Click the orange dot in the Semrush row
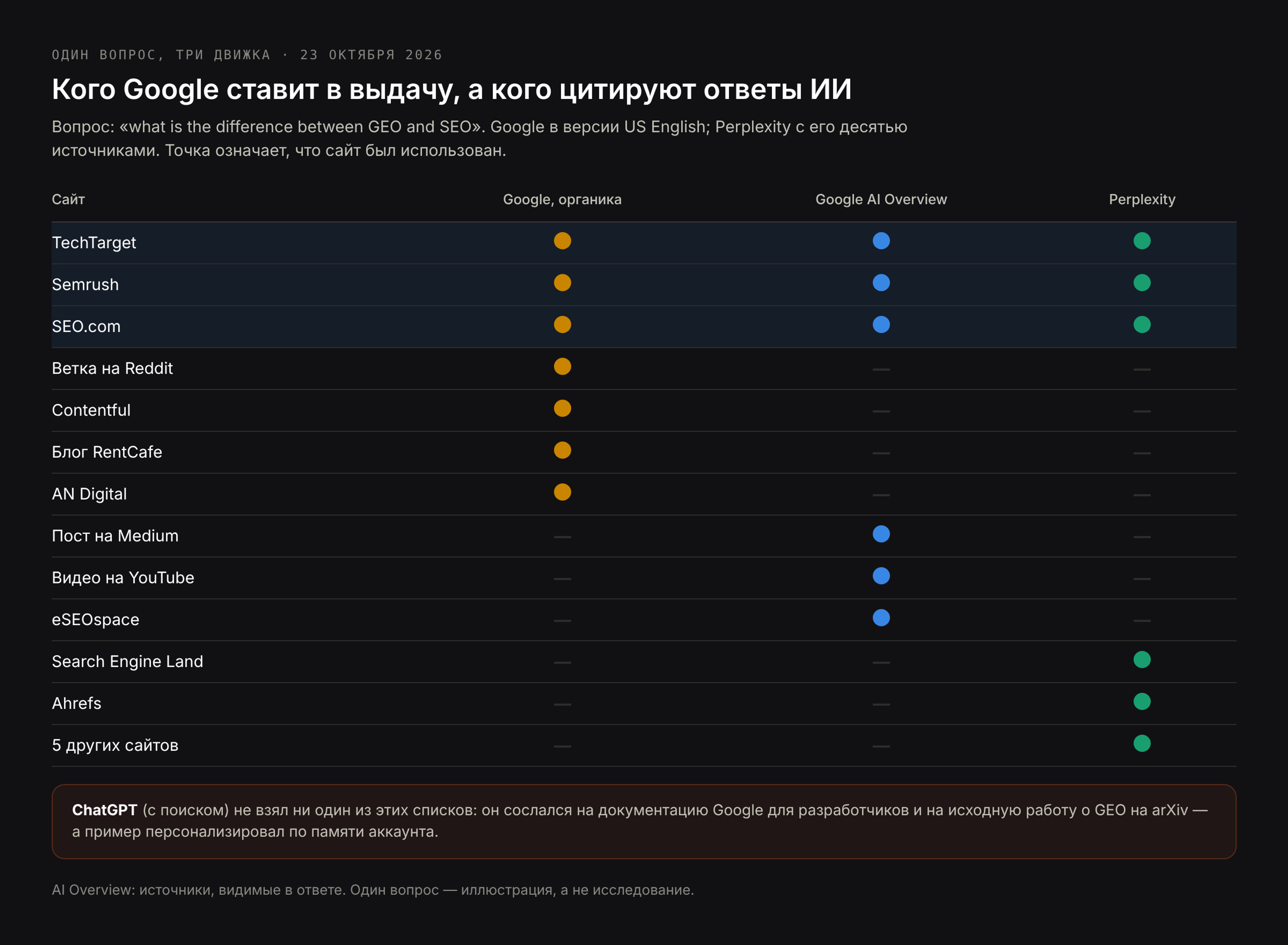 (562, 283)
